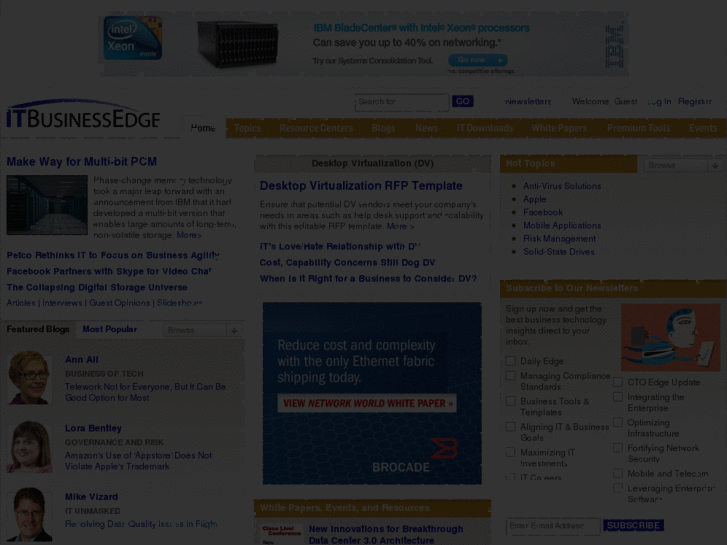Open Cost, Capability Concerns Still Dog DV
Image resolution: width=727 pixels, height=545 pixels.
click(347, 263)
